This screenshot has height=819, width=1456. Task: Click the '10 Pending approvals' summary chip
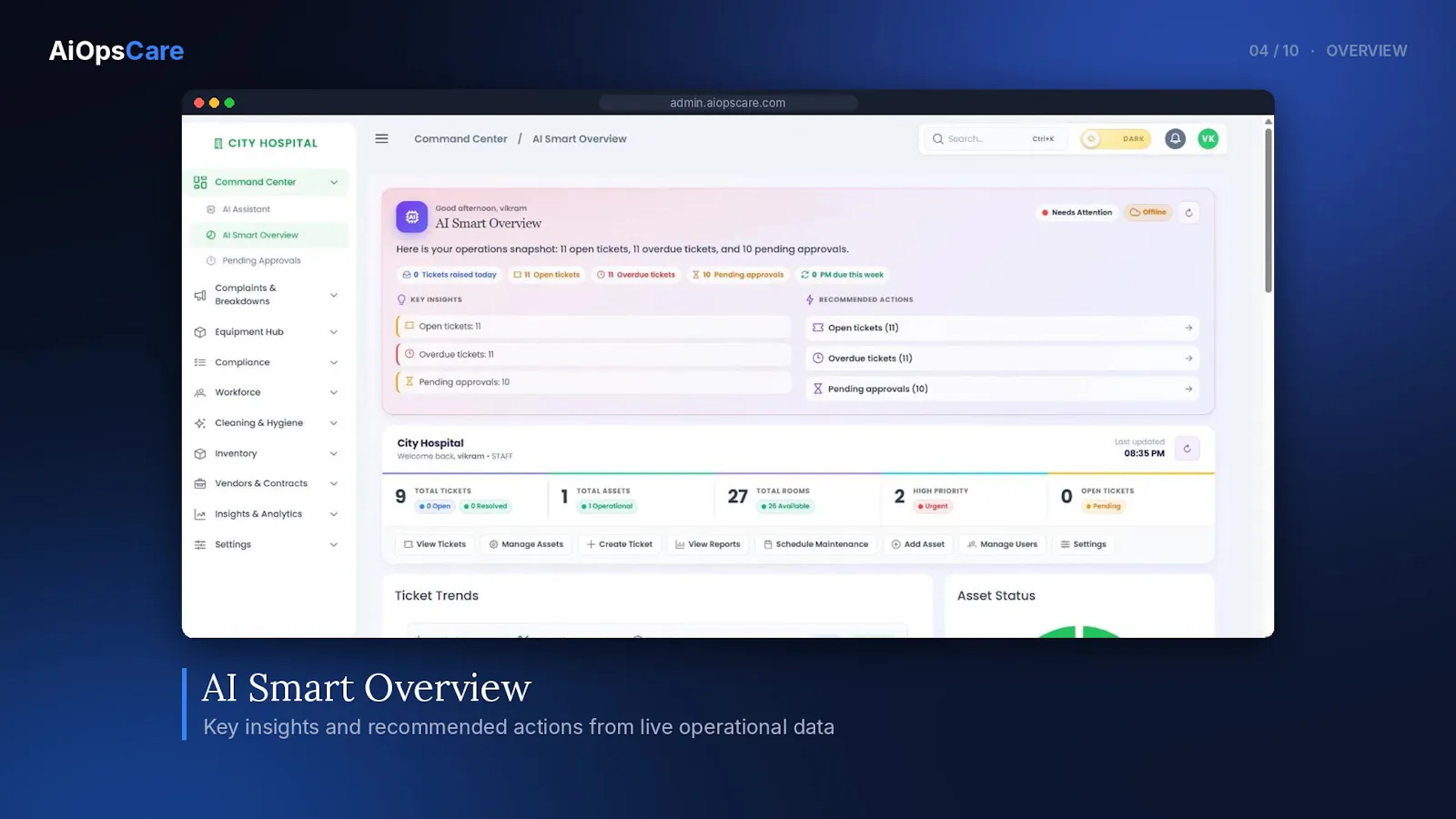[738, 275]
